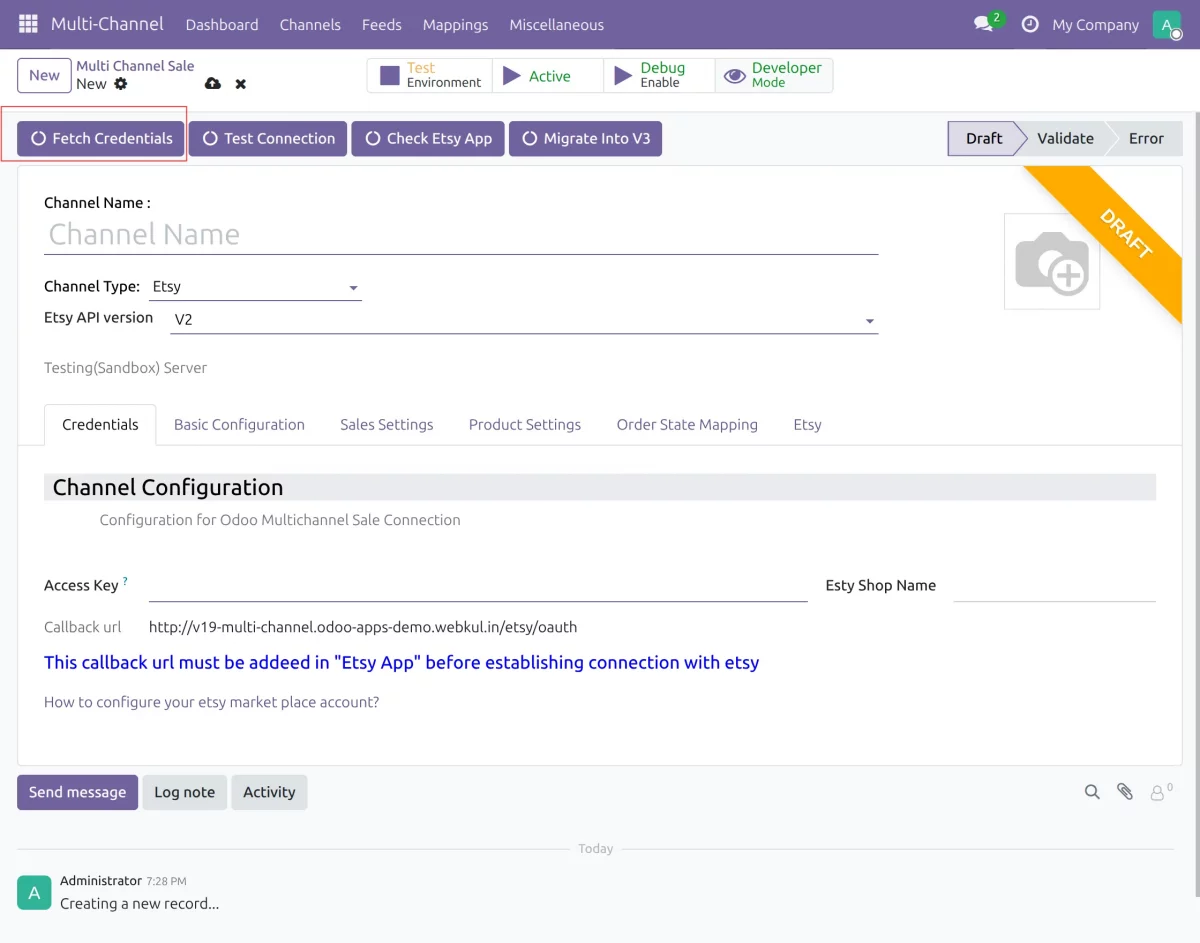Image resolution: width=1200 pixels, height=943 pixels.
Task: Toggle the Active status button
Action: [x=548, y=75]
